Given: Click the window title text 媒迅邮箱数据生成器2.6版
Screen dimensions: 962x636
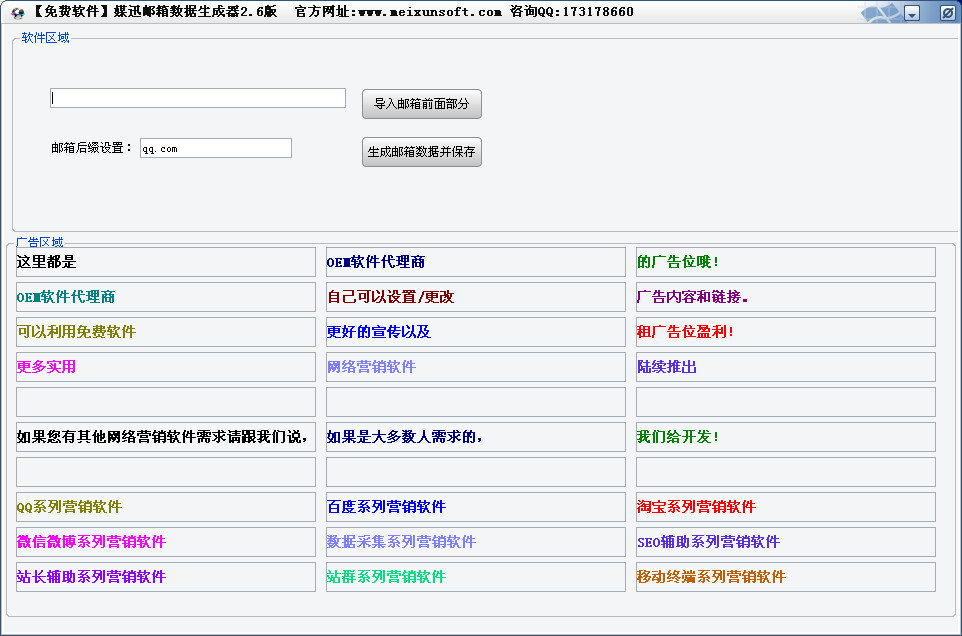Looking at the screenshot, I should click(x=194, y=11).
